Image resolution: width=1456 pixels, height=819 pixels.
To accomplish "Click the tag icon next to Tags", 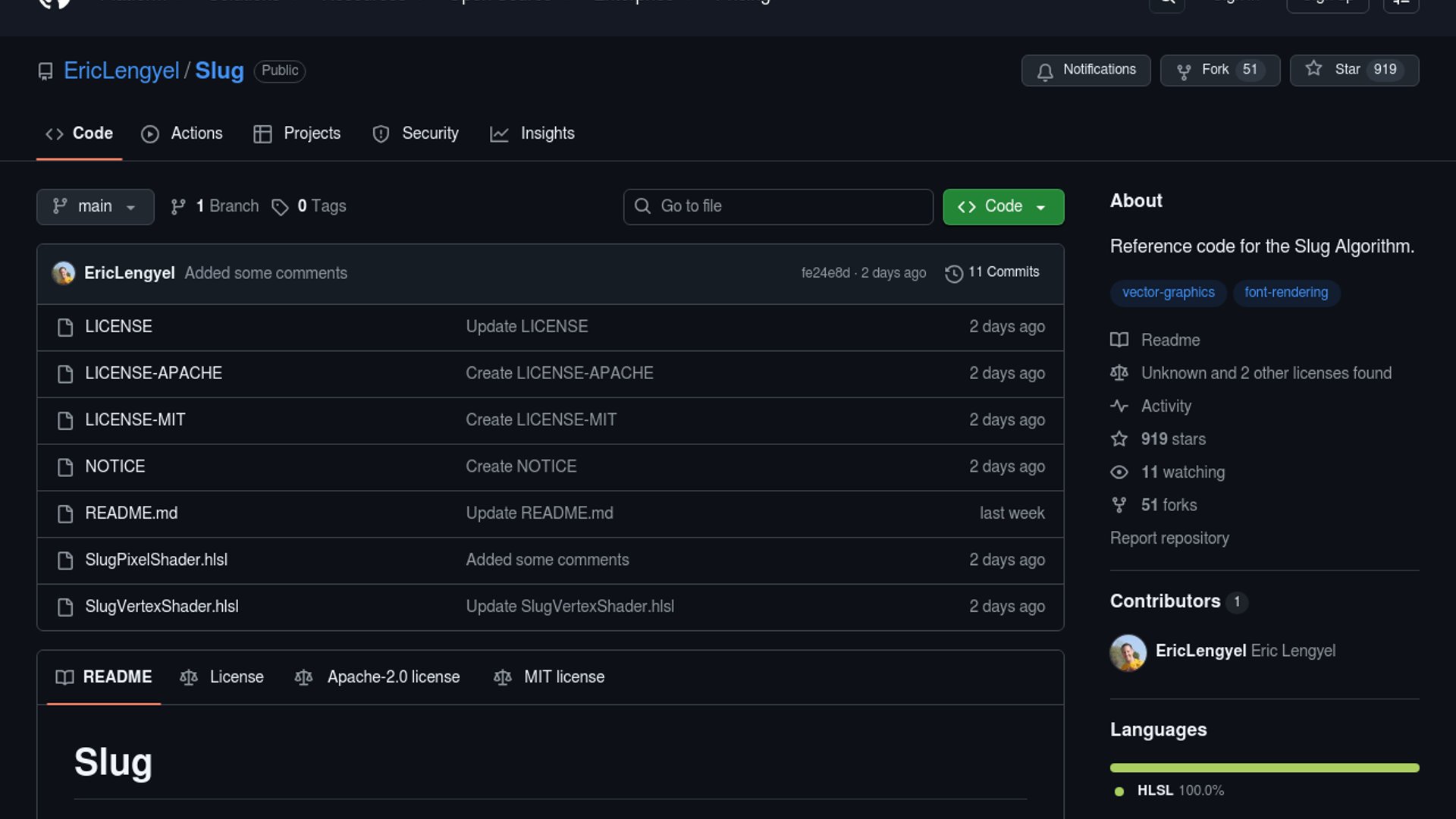I will (x=280, y=207).
